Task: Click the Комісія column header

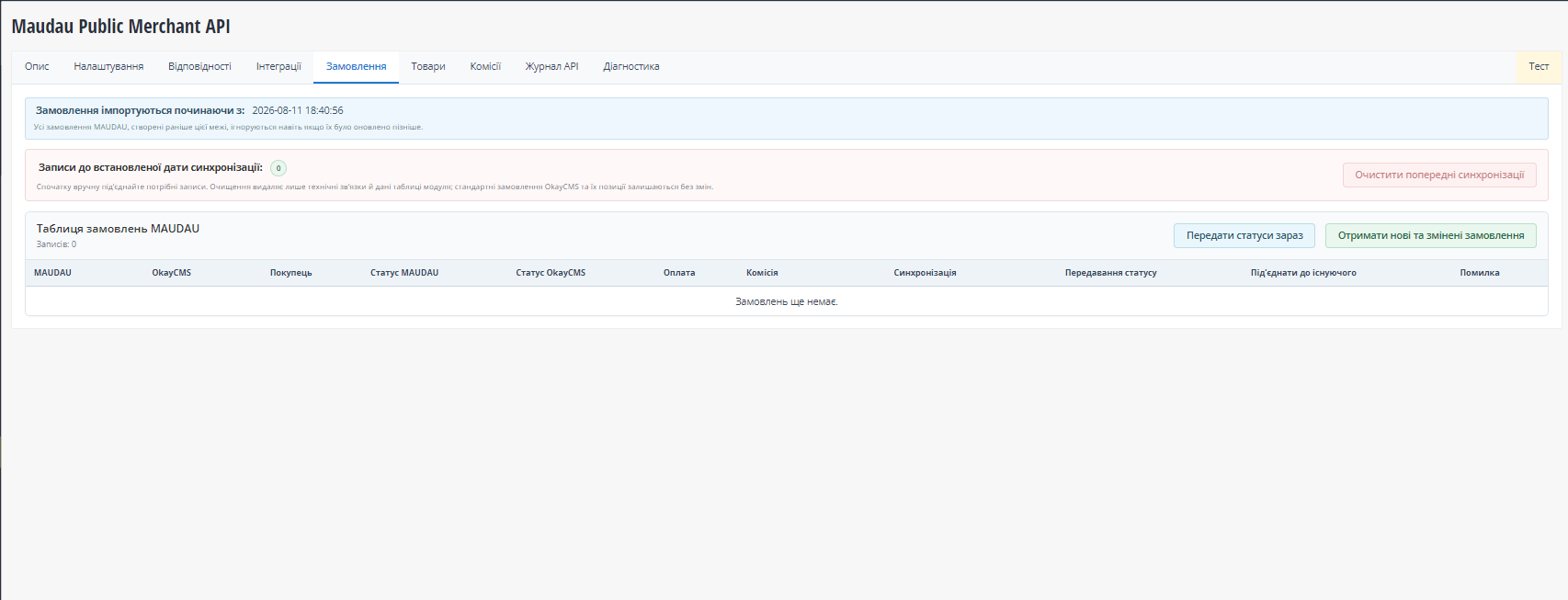Action: coord(762,273)
